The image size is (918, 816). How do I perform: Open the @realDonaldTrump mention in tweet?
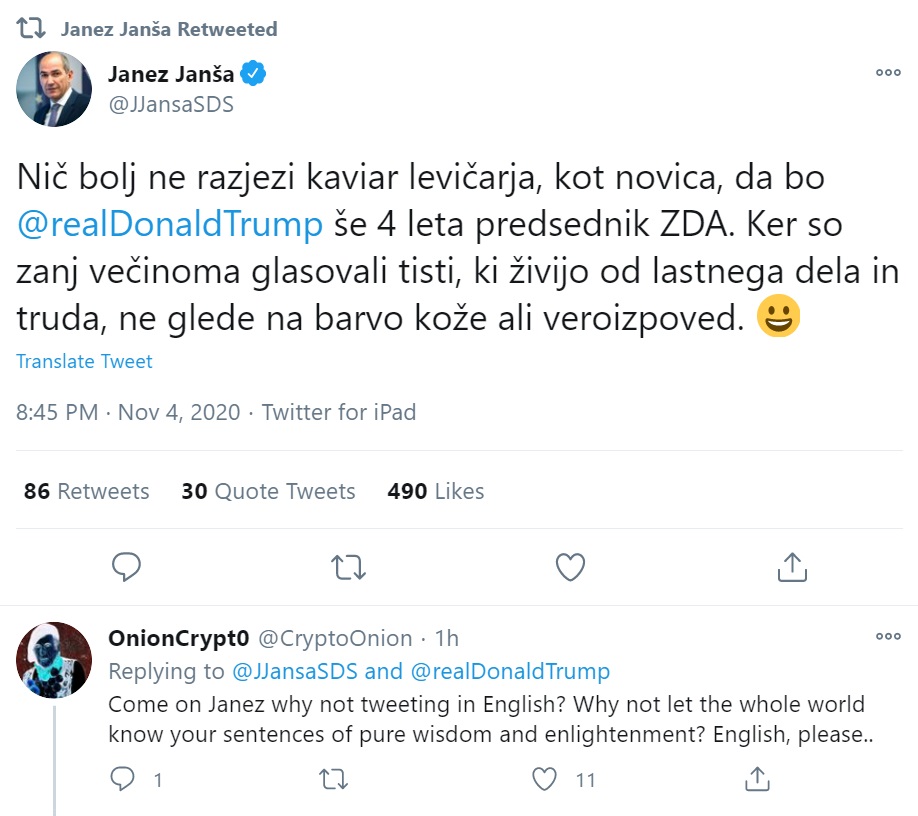pos(170,224)
